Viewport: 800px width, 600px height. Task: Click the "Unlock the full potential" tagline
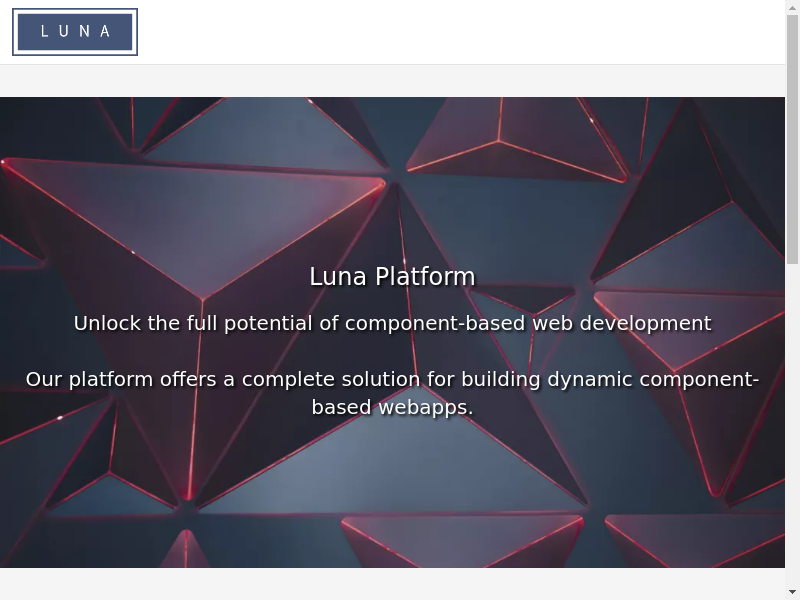coord(392,323)
